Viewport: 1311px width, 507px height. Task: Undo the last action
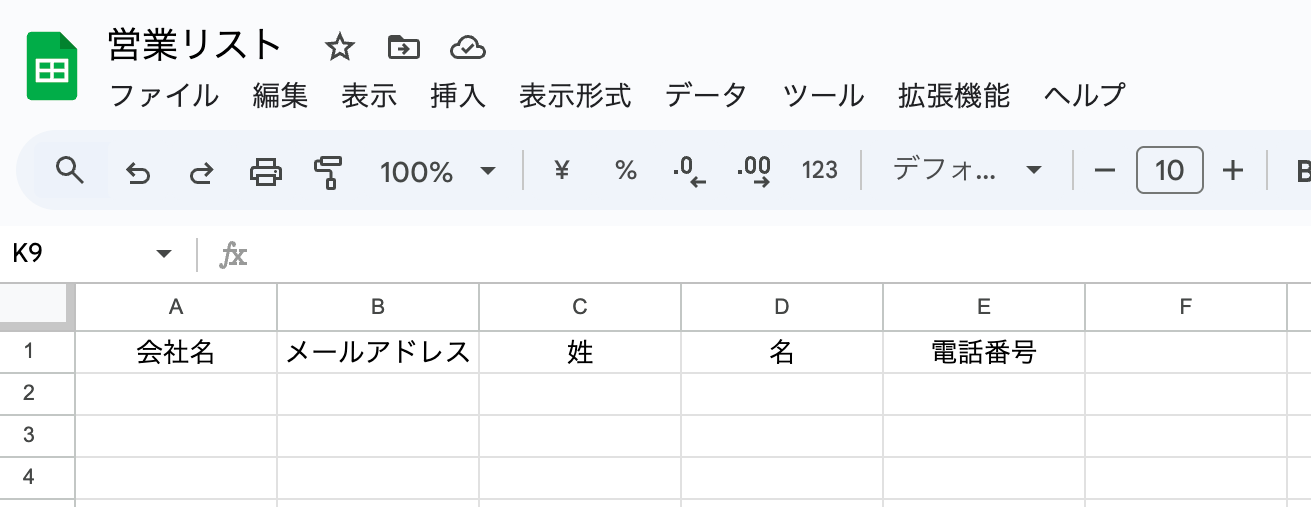[138, 172]
